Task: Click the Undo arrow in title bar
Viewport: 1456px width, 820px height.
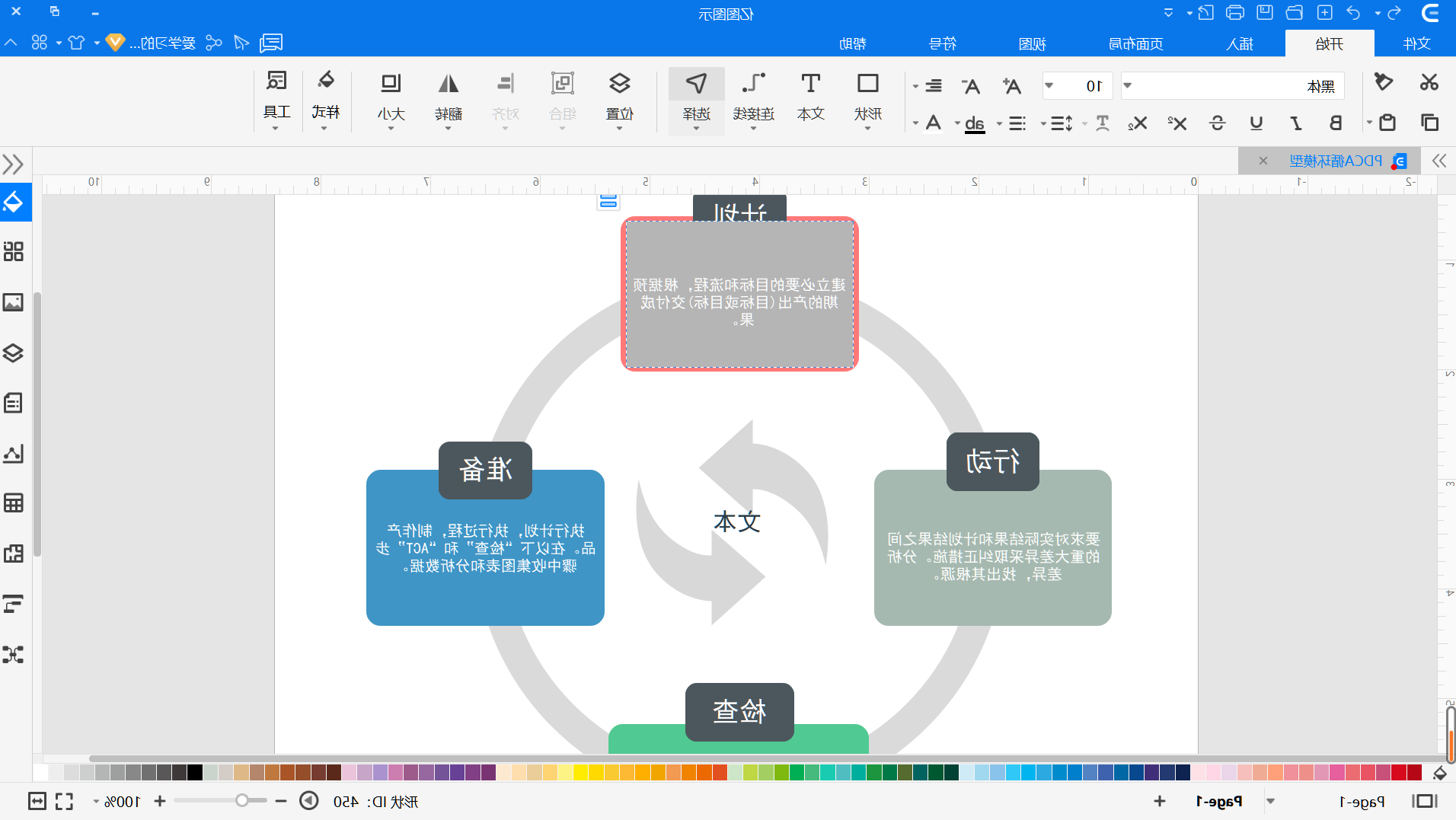Action: pos(1354,12)
